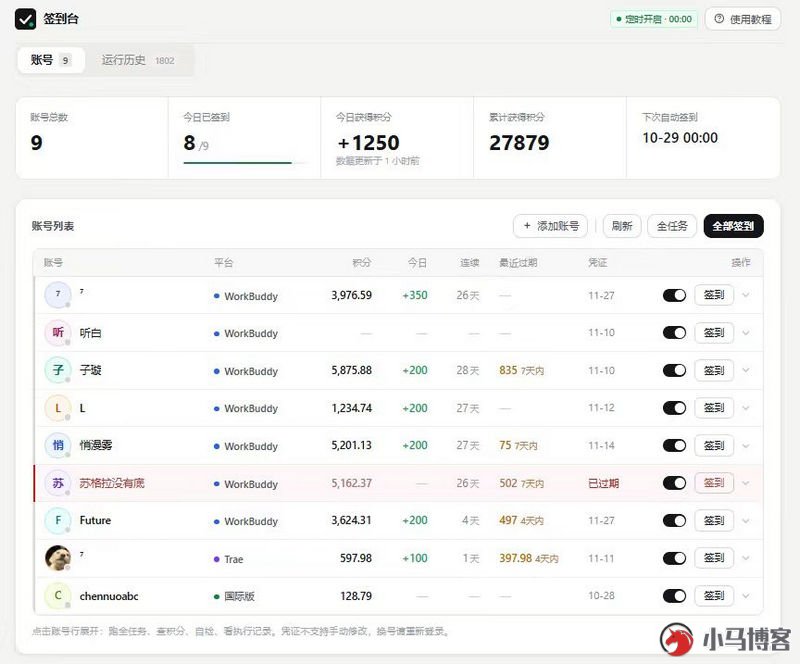The image size is (800, 664).
Task: Disable the 苏格拉没有底 account switch
Action: 674,483
